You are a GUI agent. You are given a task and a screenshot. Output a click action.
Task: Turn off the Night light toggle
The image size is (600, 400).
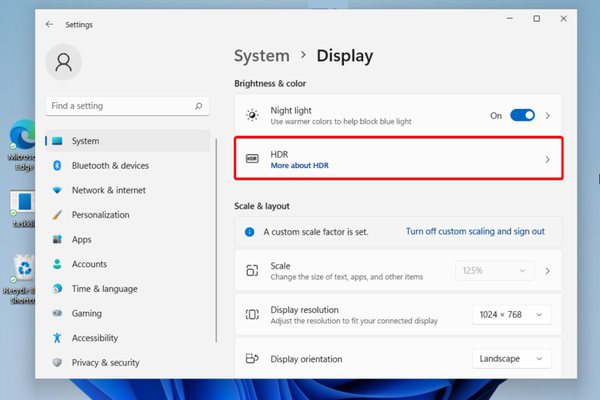coord(522,115)
